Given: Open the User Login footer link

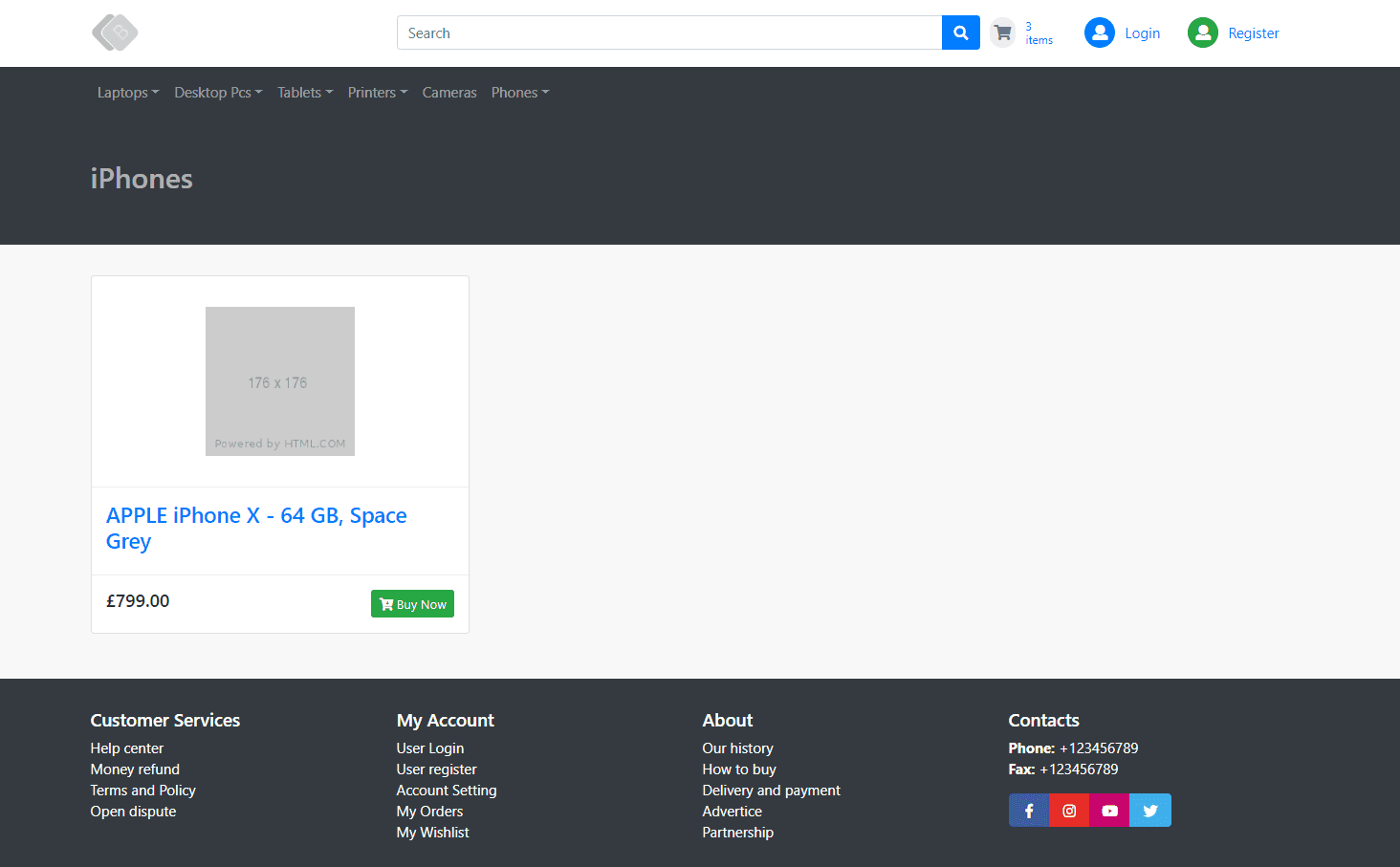Looking at the screenshot, I should coord(430,748).
